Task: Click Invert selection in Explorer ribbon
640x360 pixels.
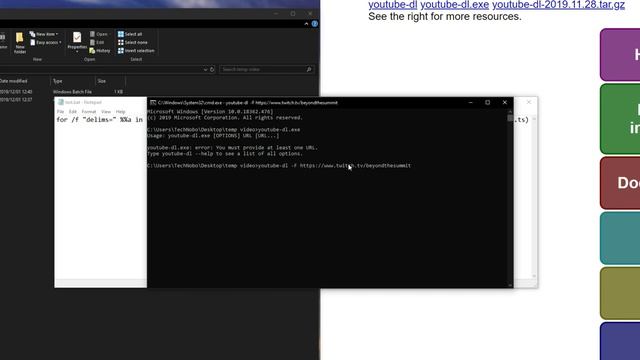Action: (136, 51)
